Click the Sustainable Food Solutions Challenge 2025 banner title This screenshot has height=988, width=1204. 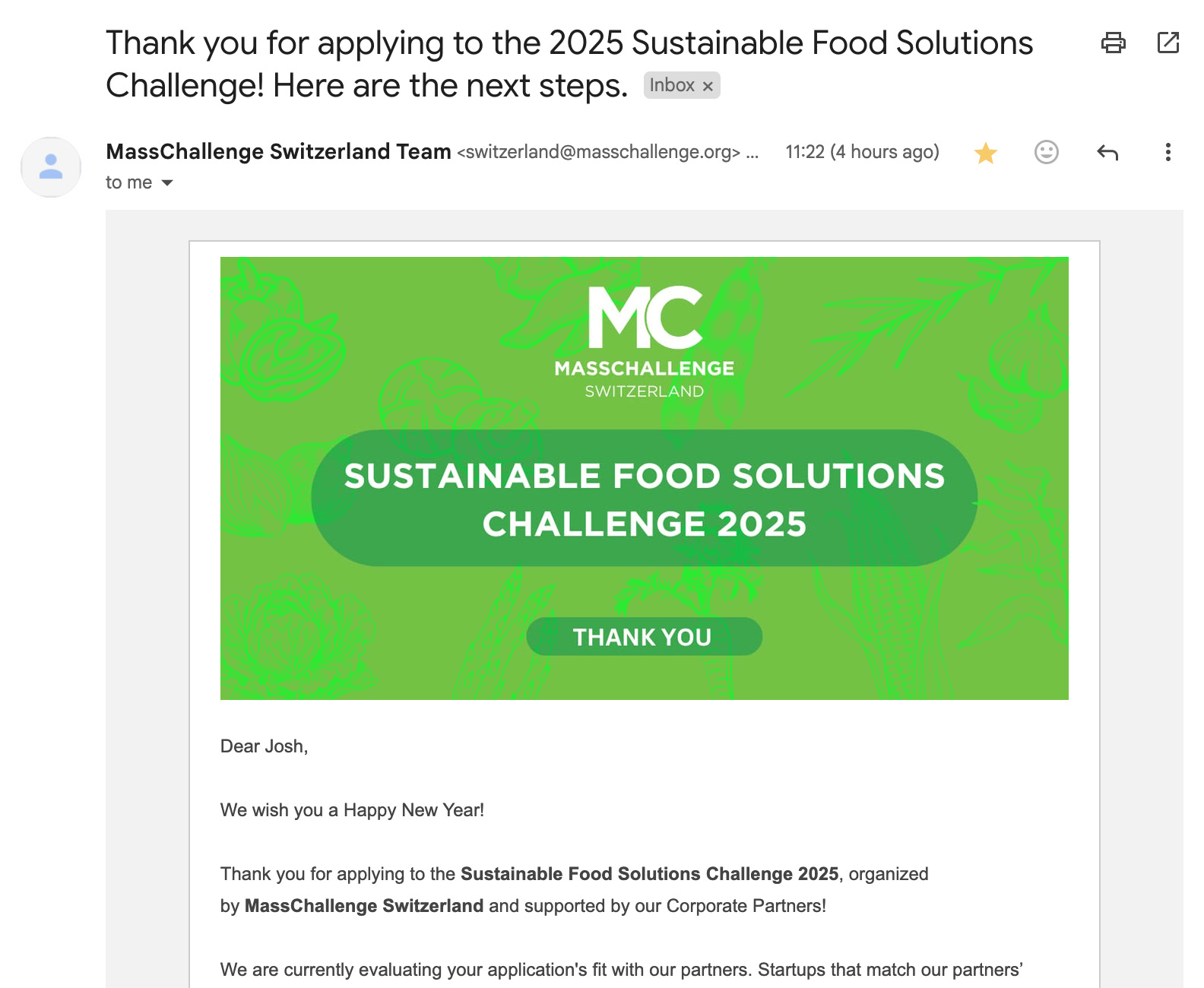(644, 499)
